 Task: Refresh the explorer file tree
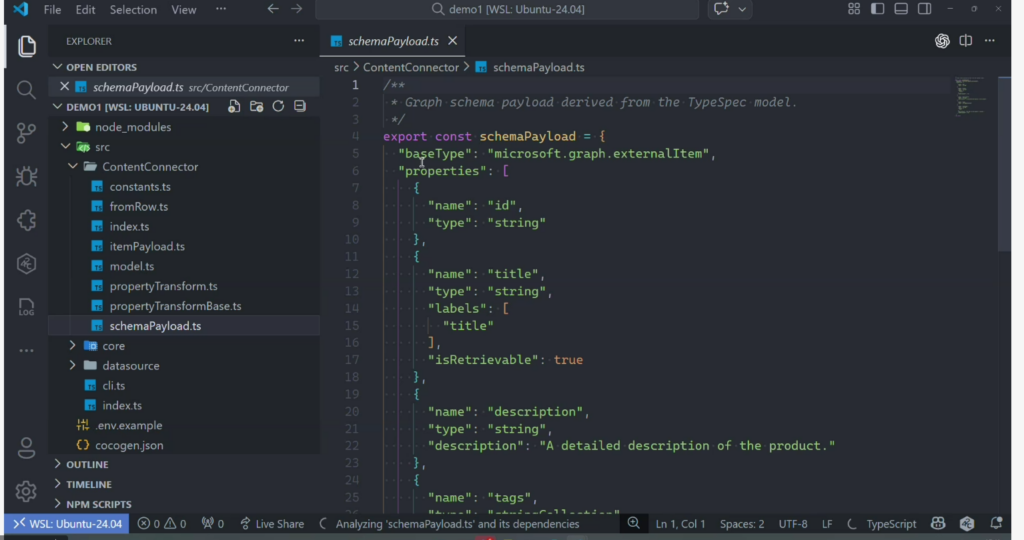click(278, 107)
